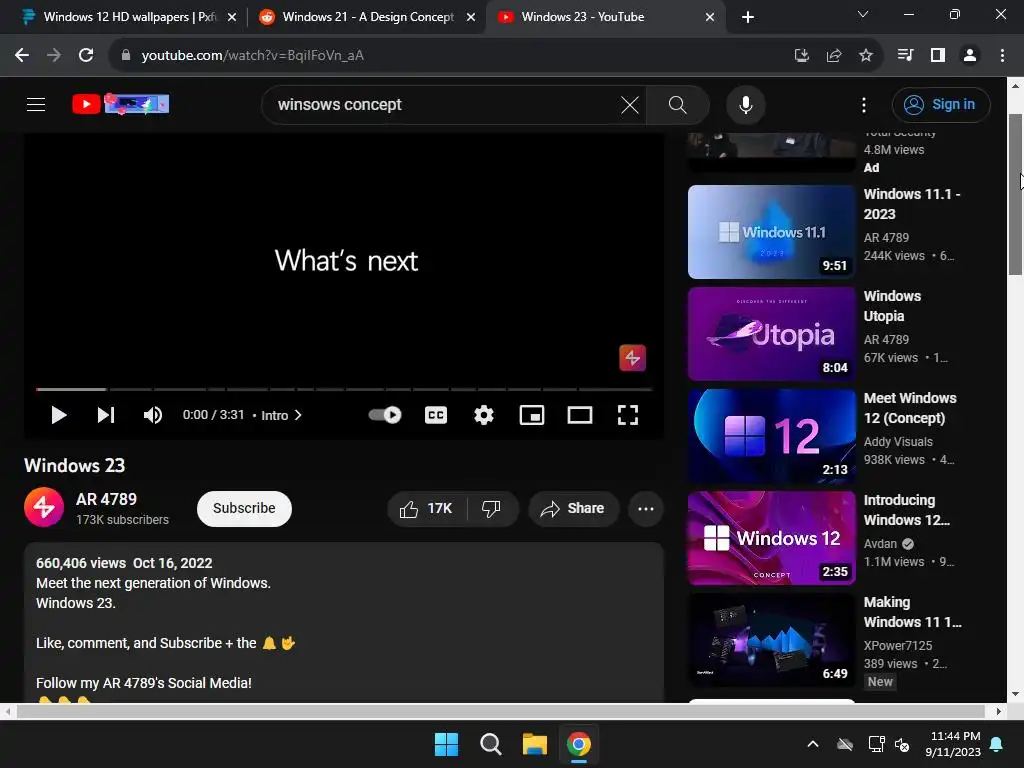The width and height of the screenshot is (1024, 768).
Task: Click the channel watermark on video
Action: 632,358
